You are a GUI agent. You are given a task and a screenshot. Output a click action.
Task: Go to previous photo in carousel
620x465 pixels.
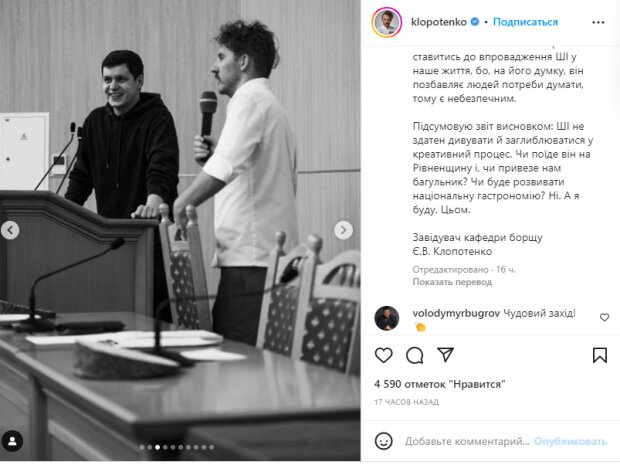pos(10,230)
